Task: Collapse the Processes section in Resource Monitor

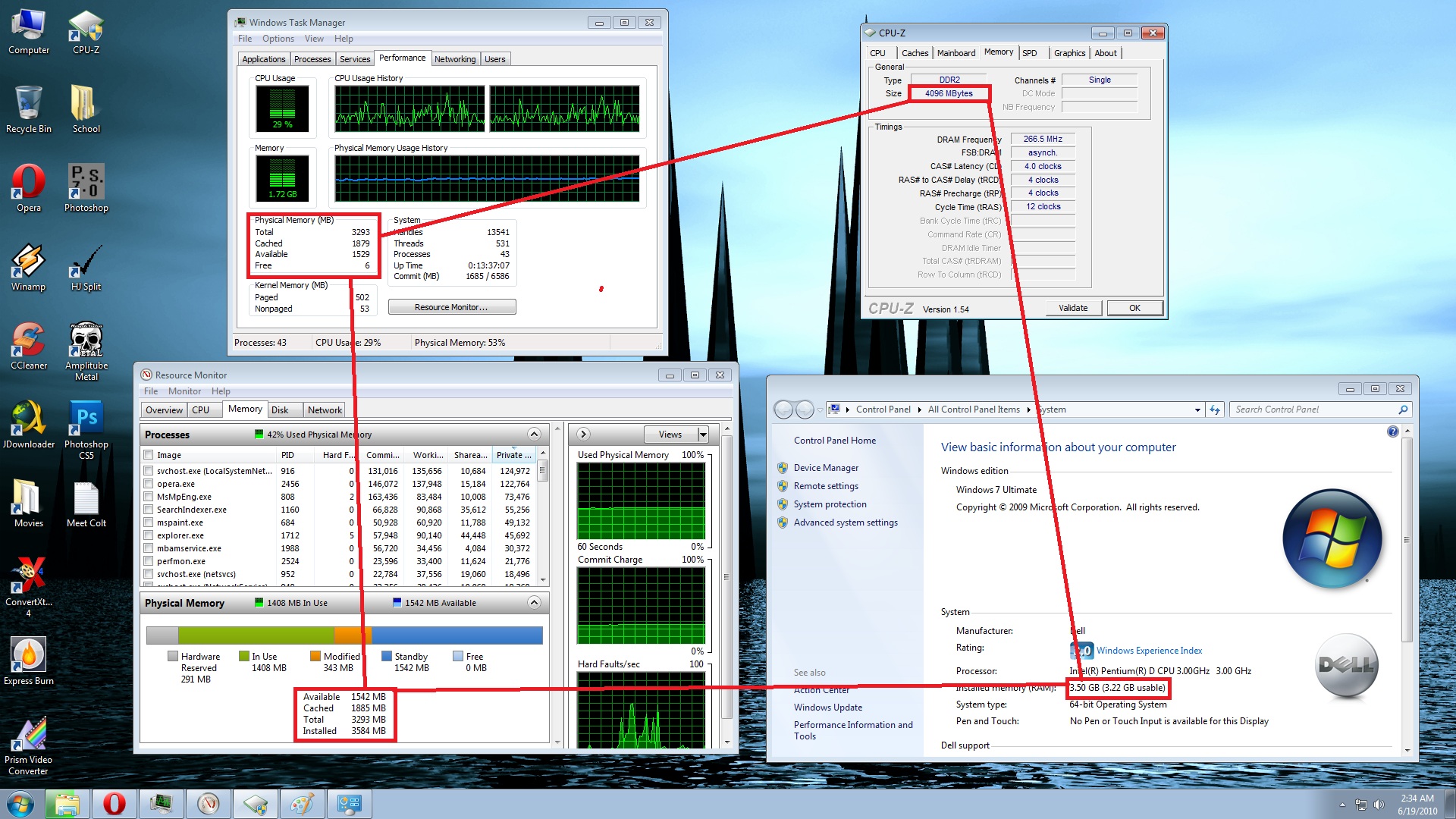Action: click(x=534, y=435)
